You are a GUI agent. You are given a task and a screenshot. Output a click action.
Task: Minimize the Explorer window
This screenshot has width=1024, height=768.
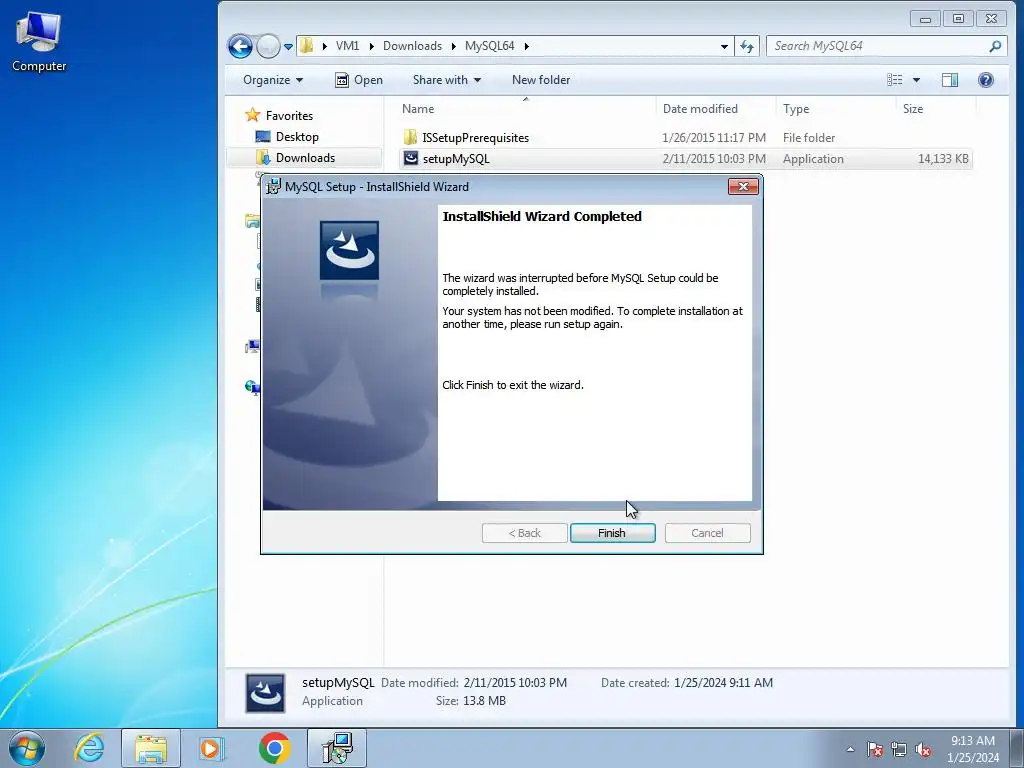click(x=925, y=19)
